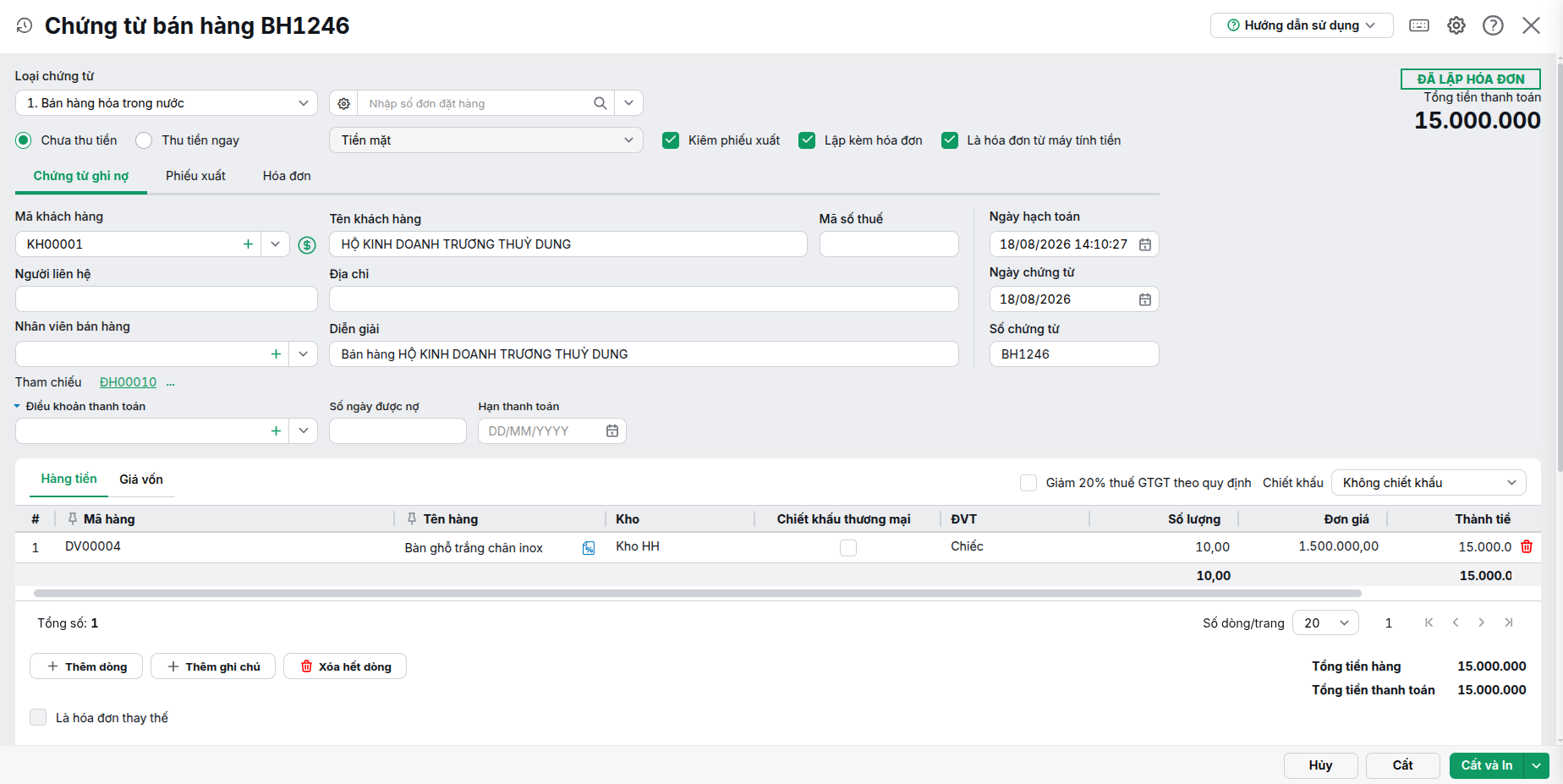Open calendar for Hạn thanh toán

612,431
